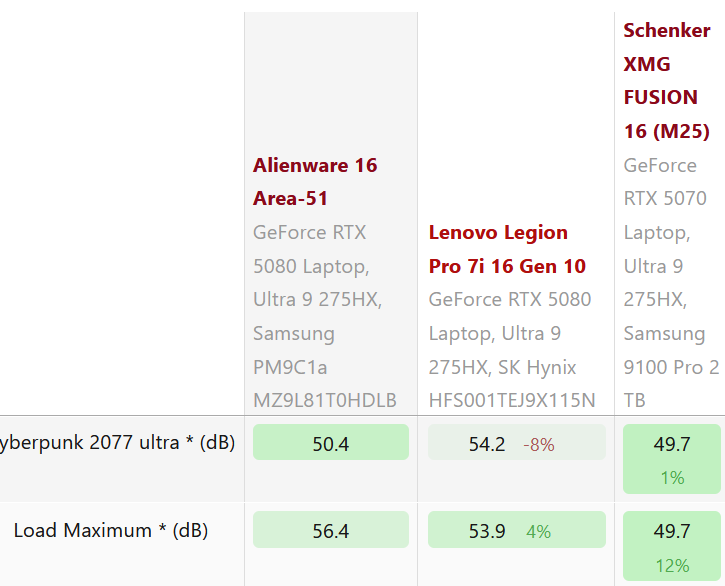Click the 12% difference under Schenker
Viewport: 725px width, 586px height.
tap(672, 565)
